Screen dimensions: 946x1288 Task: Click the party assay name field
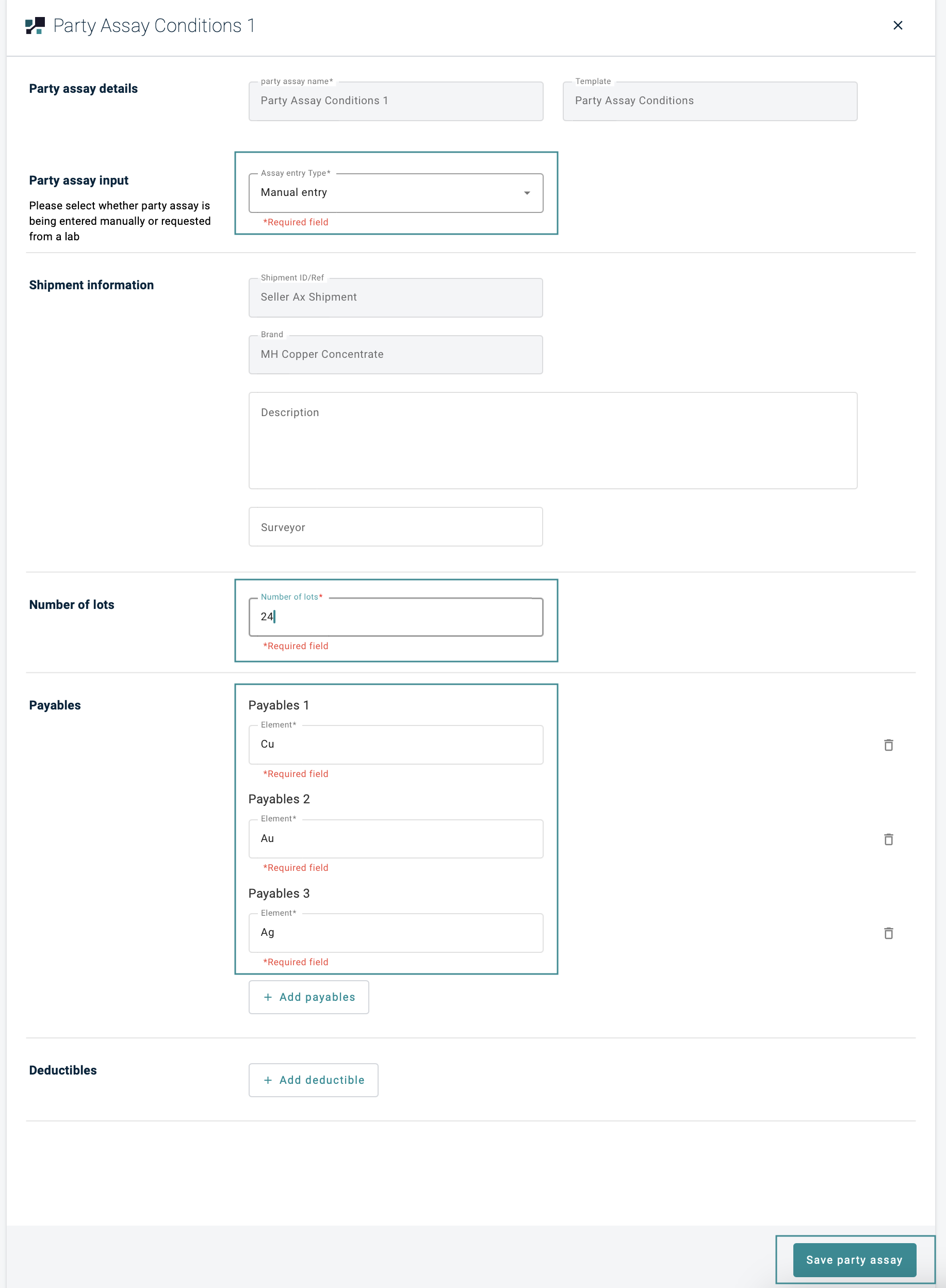pos(396,102)
